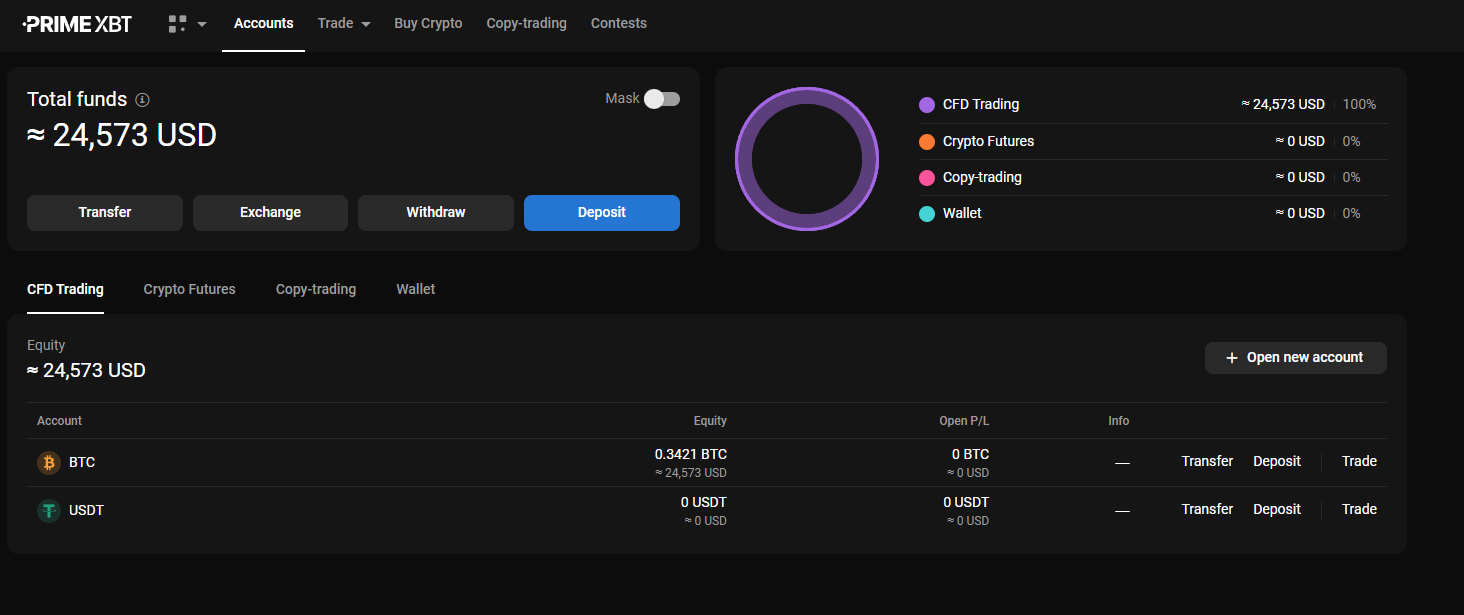Click the PrimeXBT logo

click(x=76, y=23)
